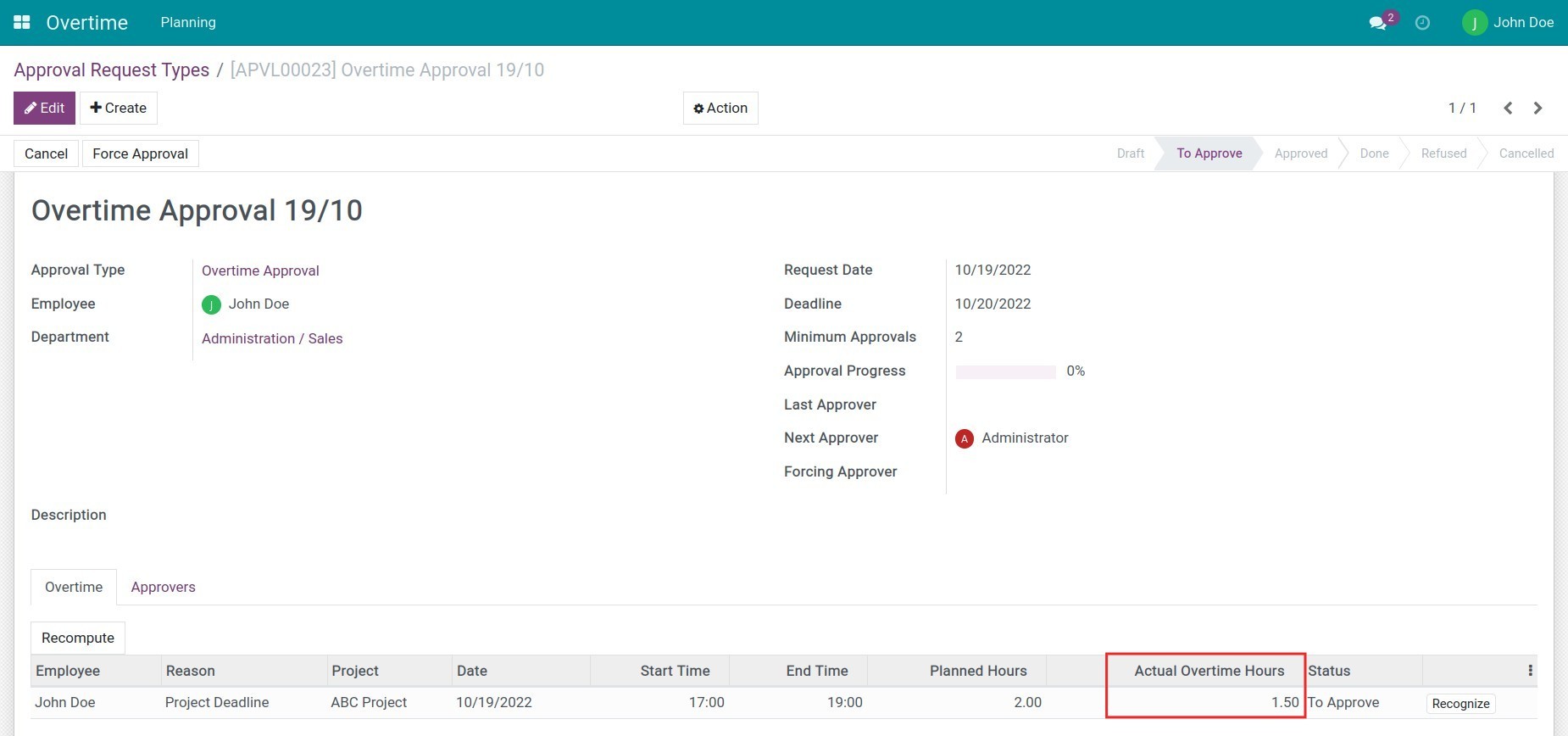Click the 10/20/2022 deadline value
Image resolution: width=1568 pixels, height=736 pixels.
click(x=993, y=304)
